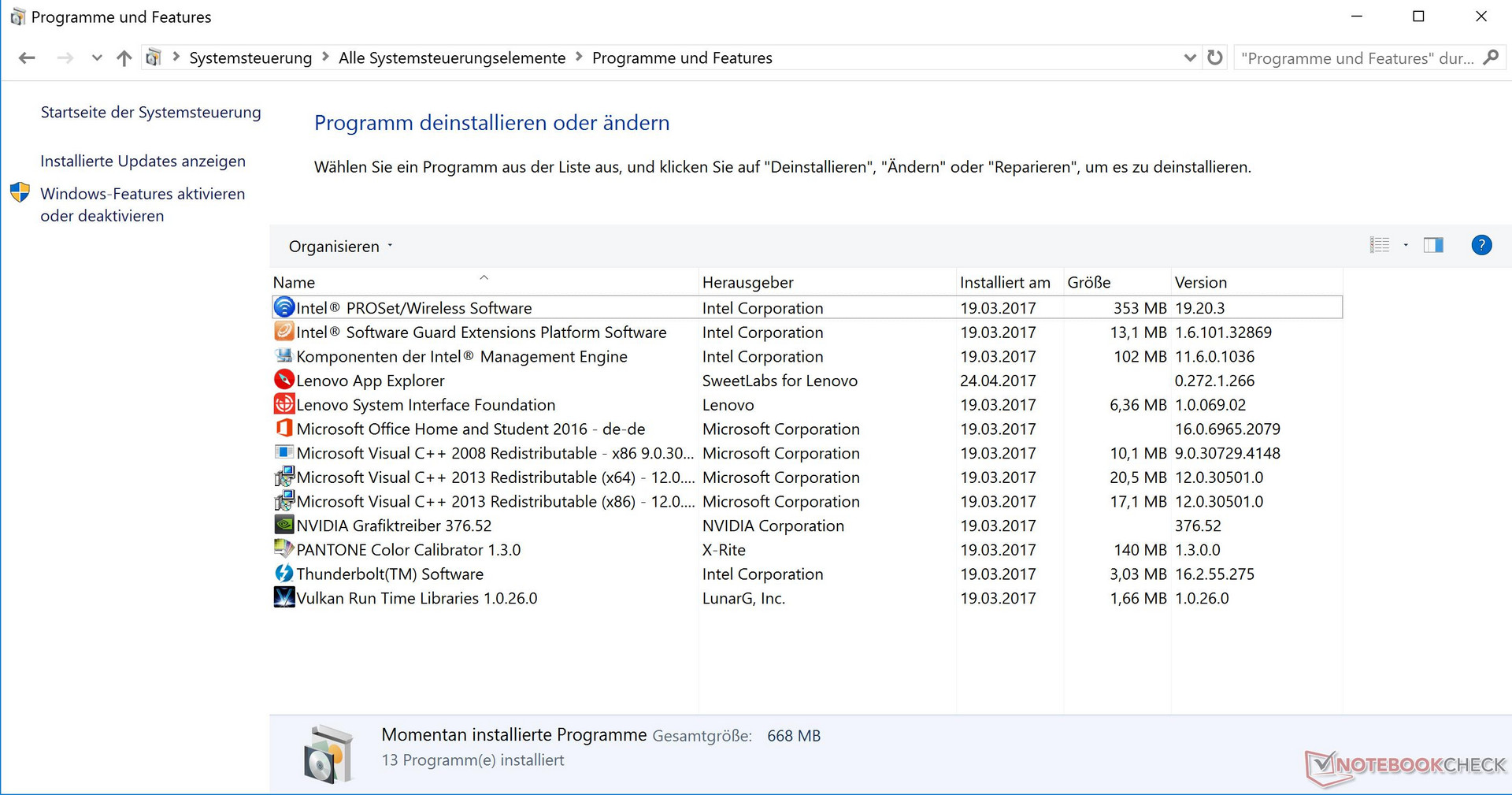Expand the view options dropdown arrow
The width and height of the screenshot is (1512, 795).
pos(1406,245)
